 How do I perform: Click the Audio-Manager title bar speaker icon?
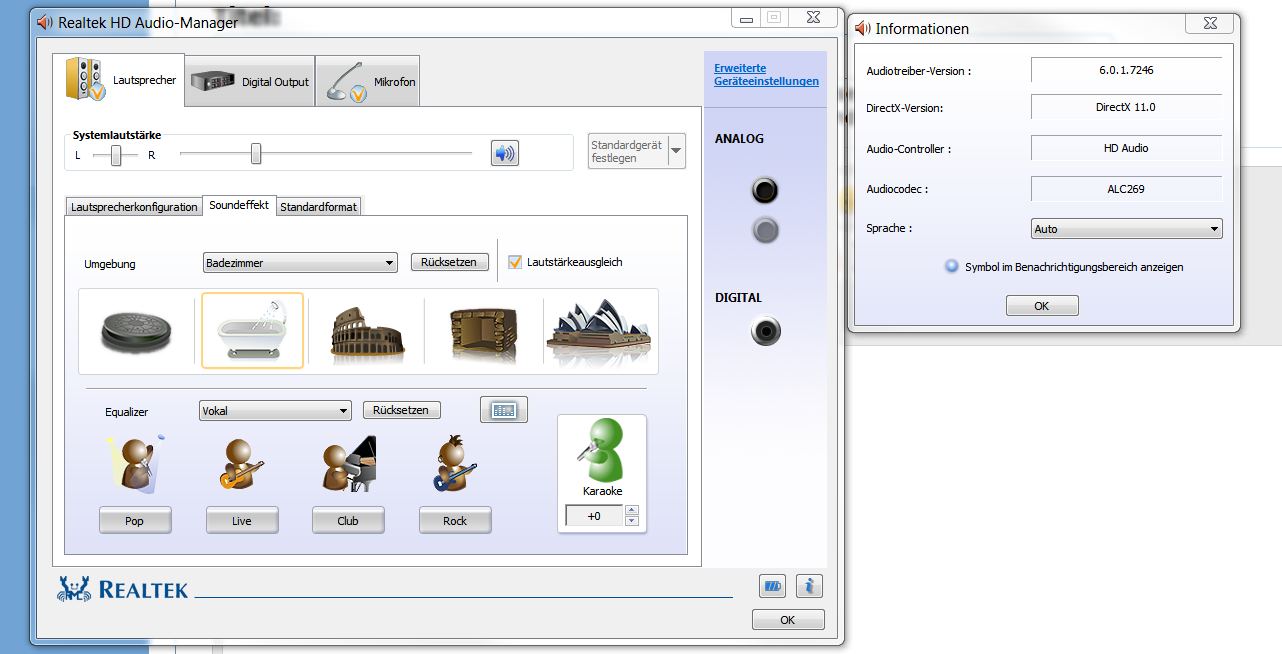tap(45, 22)
